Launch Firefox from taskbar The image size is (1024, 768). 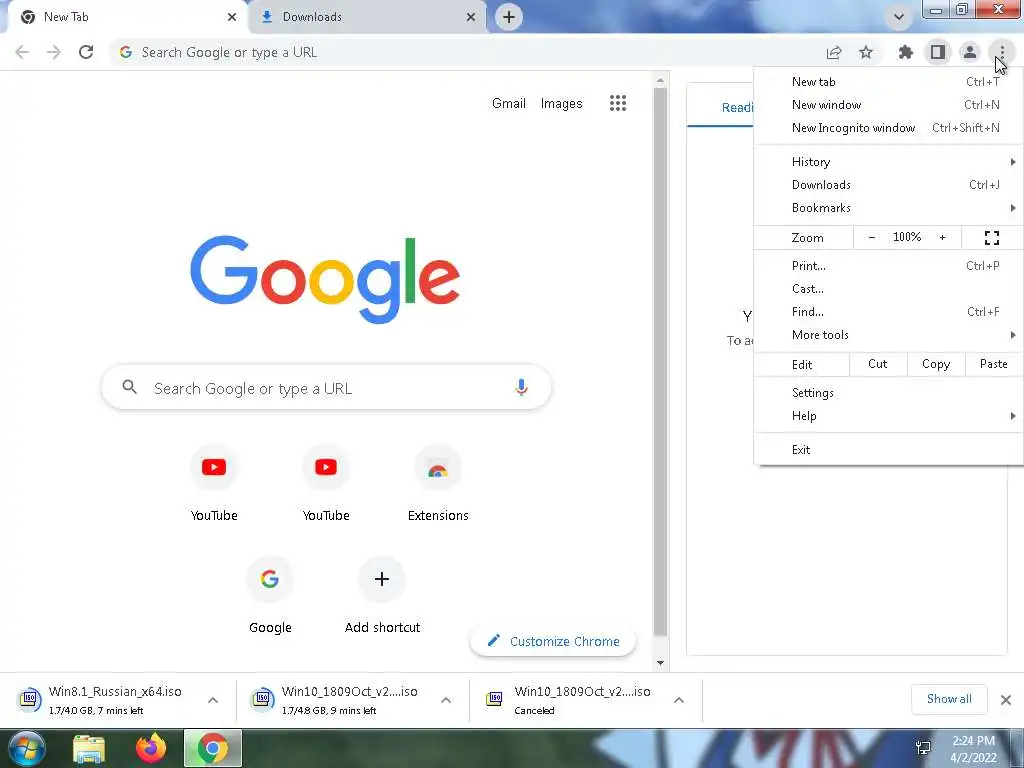click(x=151, y=748)
